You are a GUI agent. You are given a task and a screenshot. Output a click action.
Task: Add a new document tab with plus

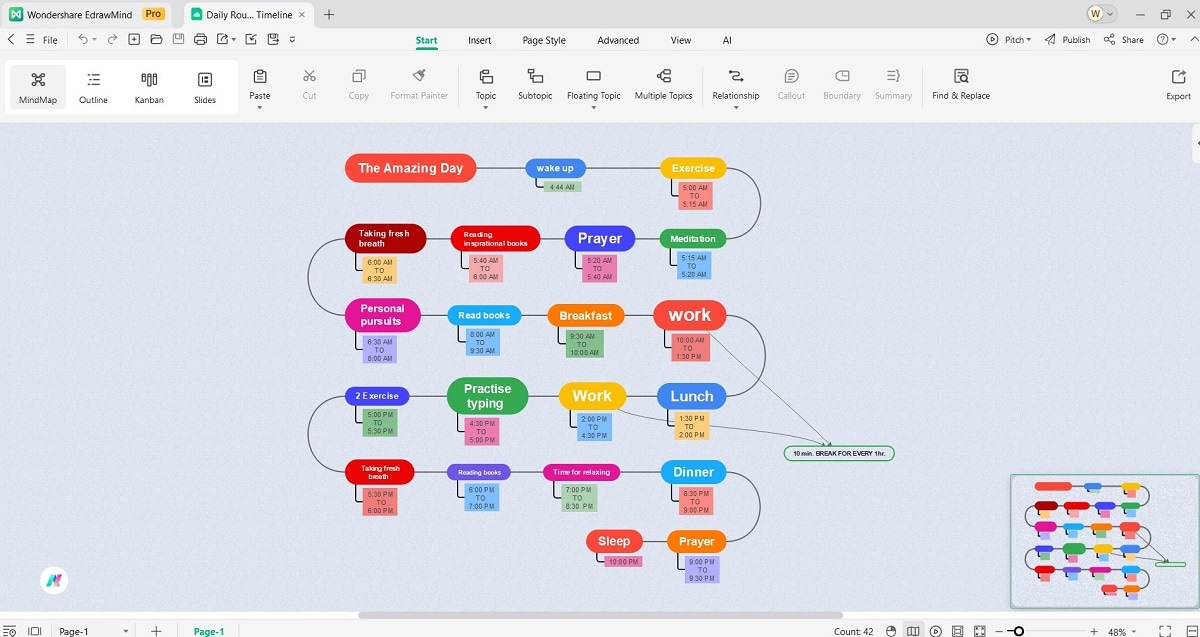click(x=329, y=14)
